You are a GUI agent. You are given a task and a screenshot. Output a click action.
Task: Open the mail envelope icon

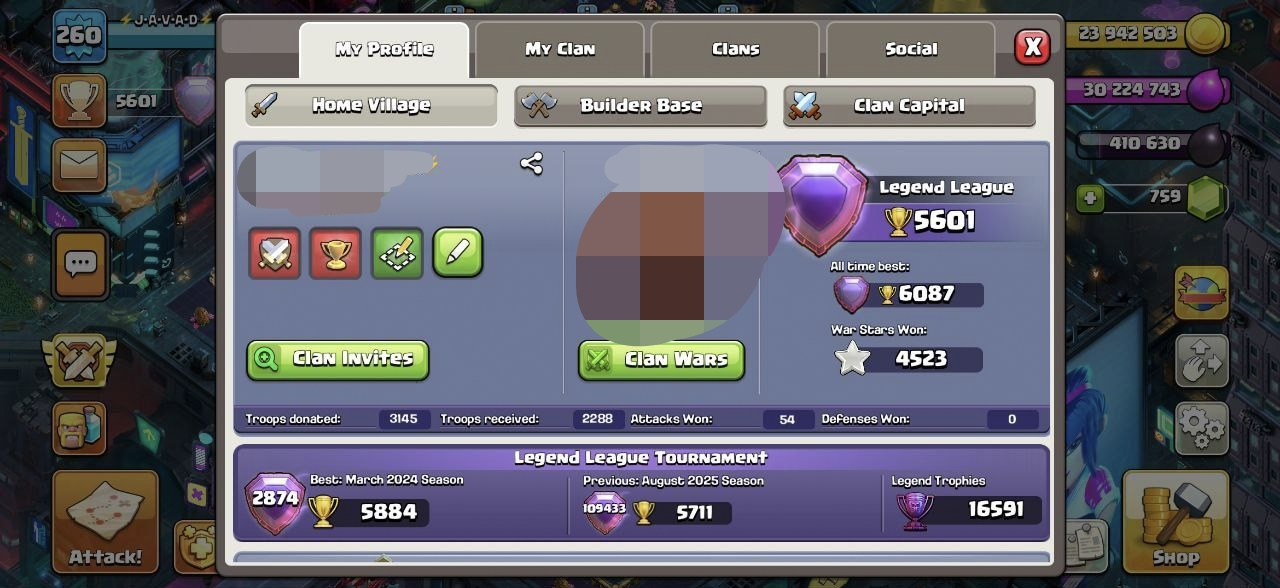(x=80, y=165)
